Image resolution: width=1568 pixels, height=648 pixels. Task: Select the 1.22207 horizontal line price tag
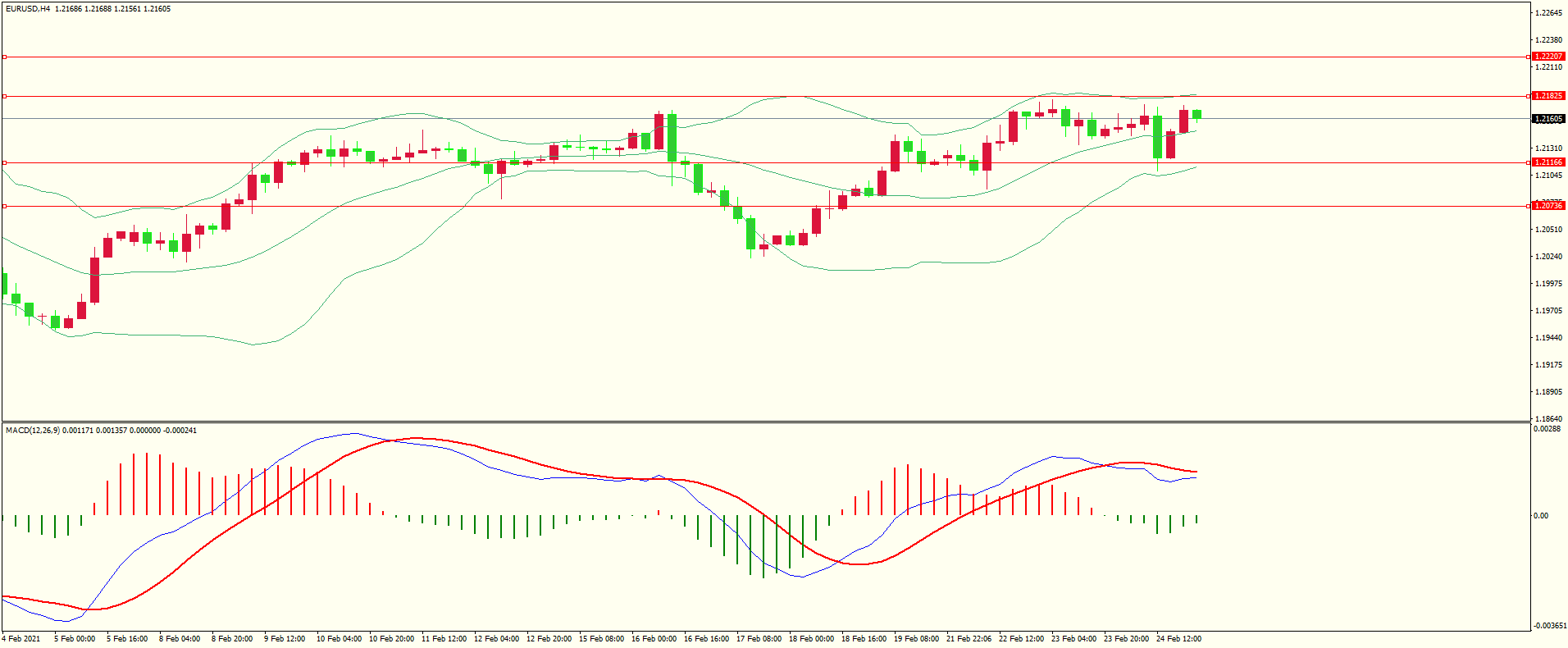pyautogui.click(x=1548, y=57)
